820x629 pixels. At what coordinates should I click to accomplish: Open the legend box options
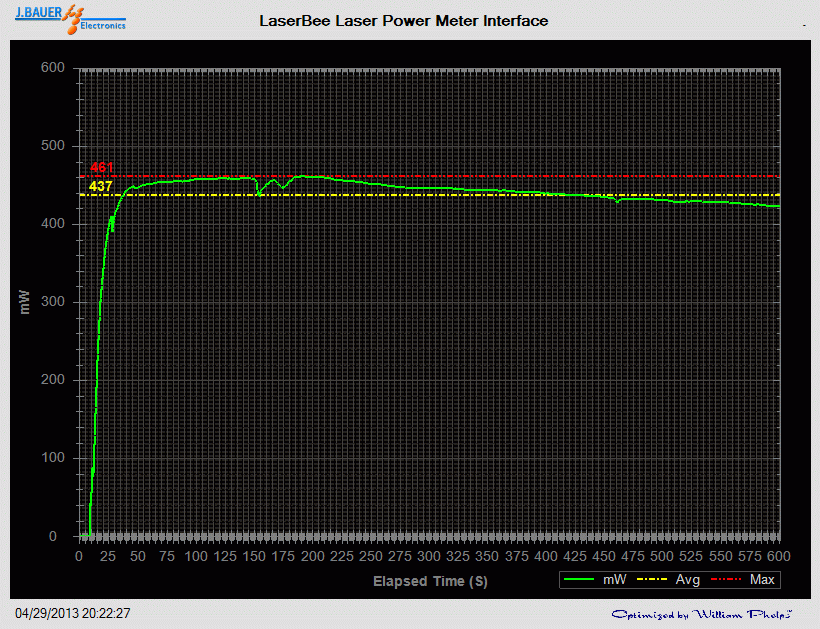coord(670,579)
